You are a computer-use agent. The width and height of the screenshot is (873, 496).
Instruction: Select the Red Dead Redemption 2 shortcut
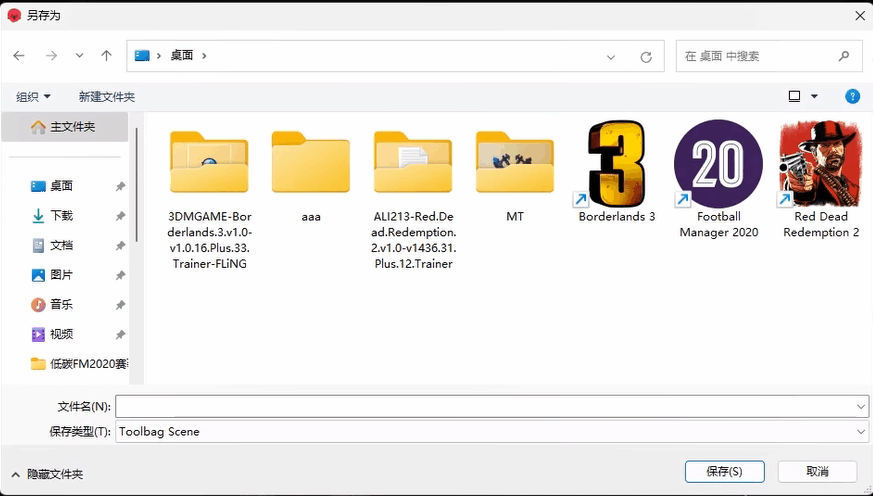[x=821, y=179]
